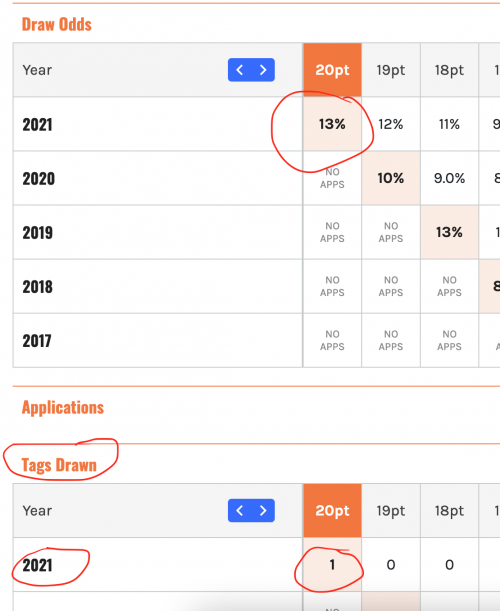Image resolution: width=500 pixels, height=611 pixels.
Task: Select 20pt column header in Tags Drawn
Action: click(332, 510)
